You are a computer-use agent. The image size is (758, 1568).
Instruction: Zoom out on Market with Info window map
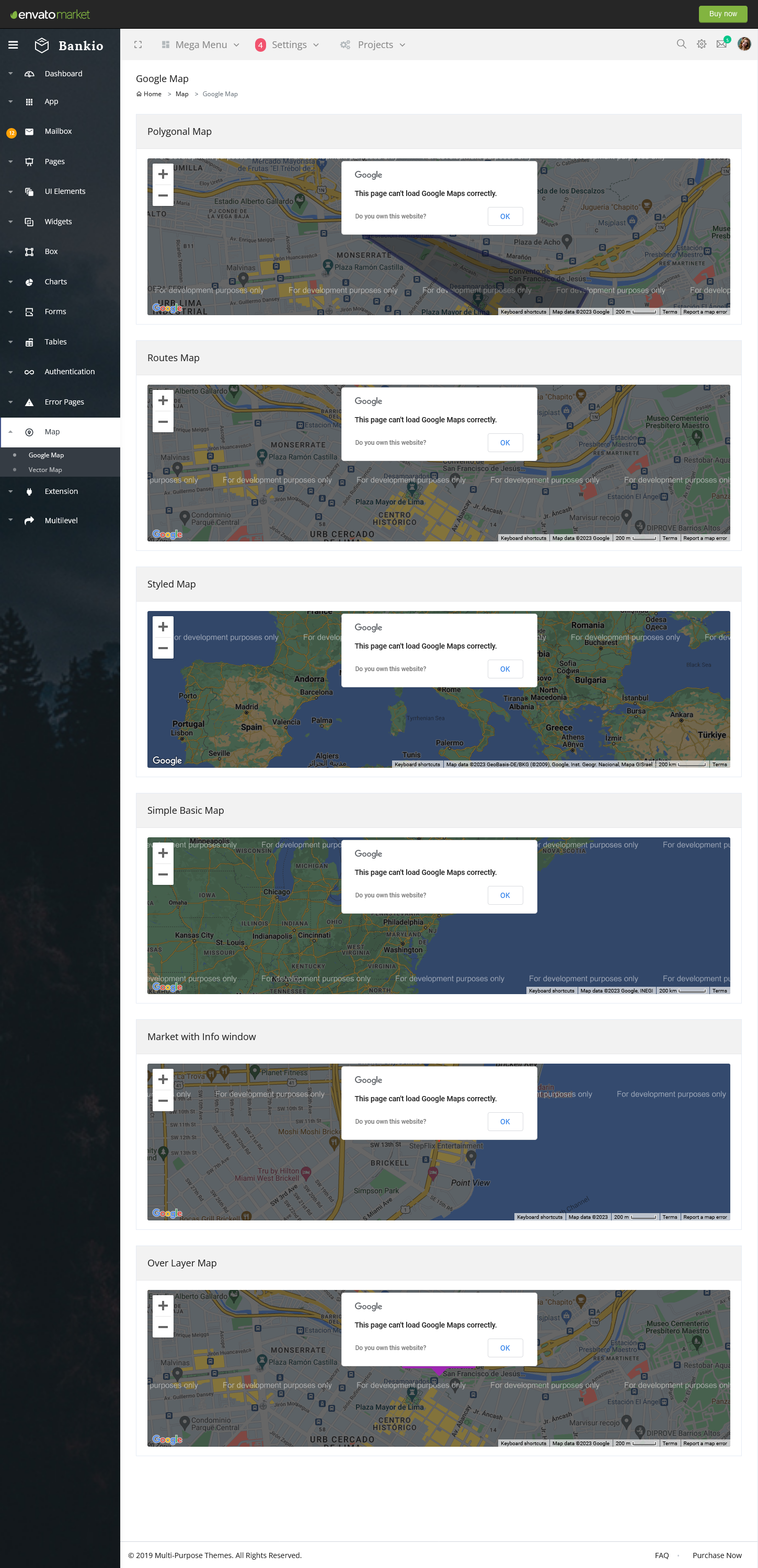pyautogui.click(x=163, y=1101)
